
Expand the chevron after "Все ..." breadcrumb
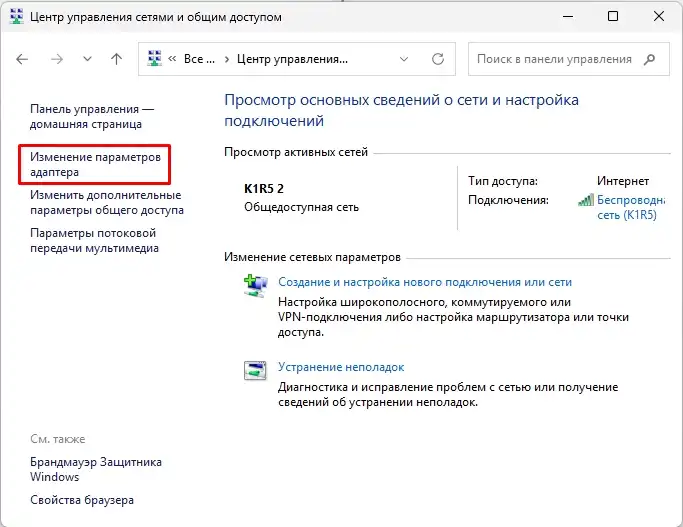(227, 59)
